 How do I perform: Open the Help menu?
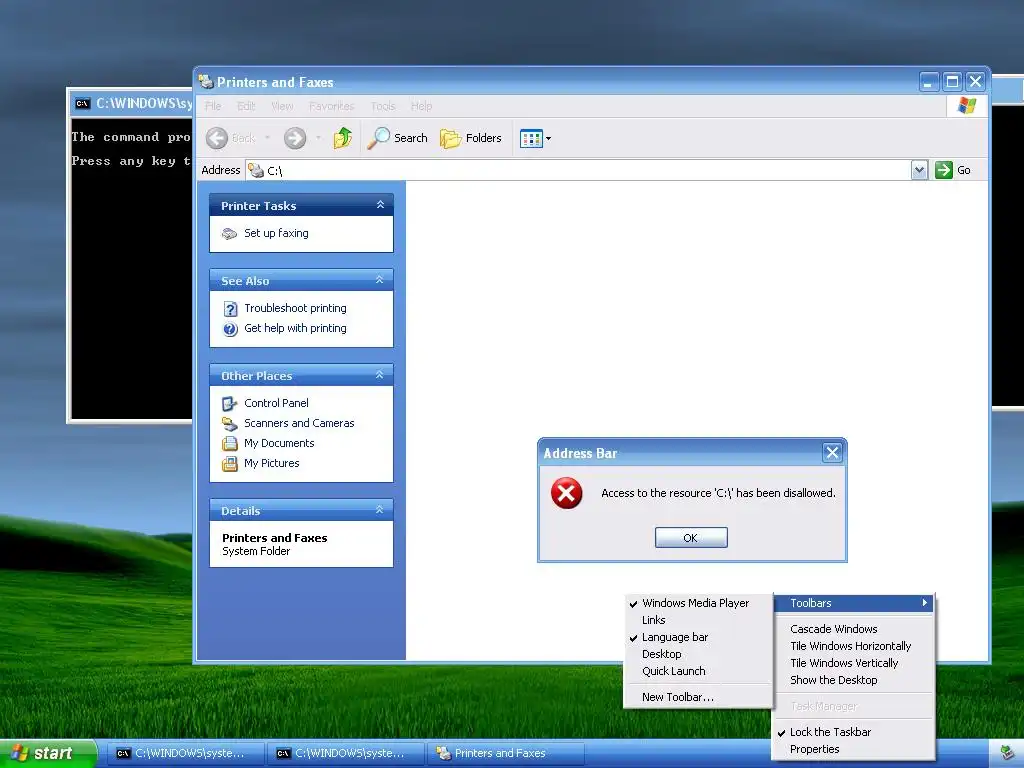[x=421, y=106]
